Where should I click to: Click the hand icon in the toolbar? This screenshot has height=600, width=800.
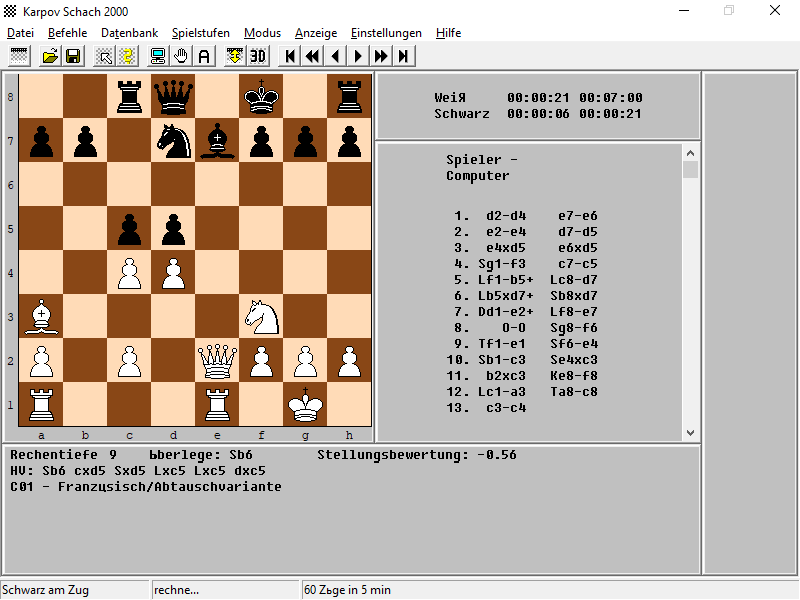click(181, 56)
